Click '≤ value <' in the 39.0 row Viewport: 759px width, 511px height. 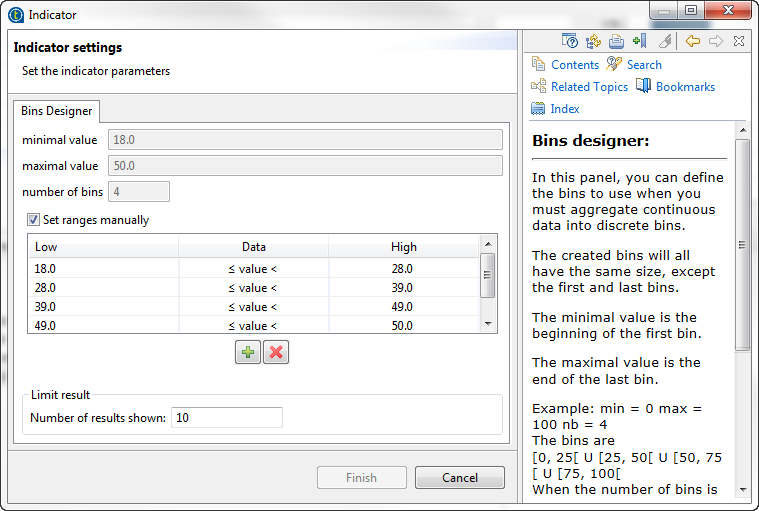tap(253, 307)
